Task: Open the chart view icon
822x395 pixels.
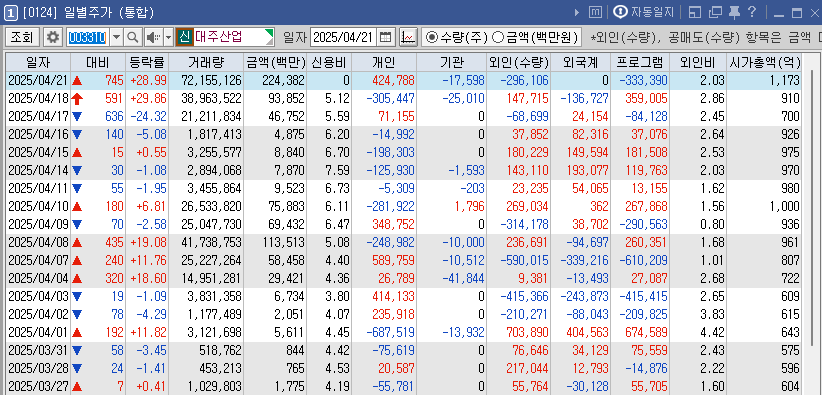Action: [408, 37]
